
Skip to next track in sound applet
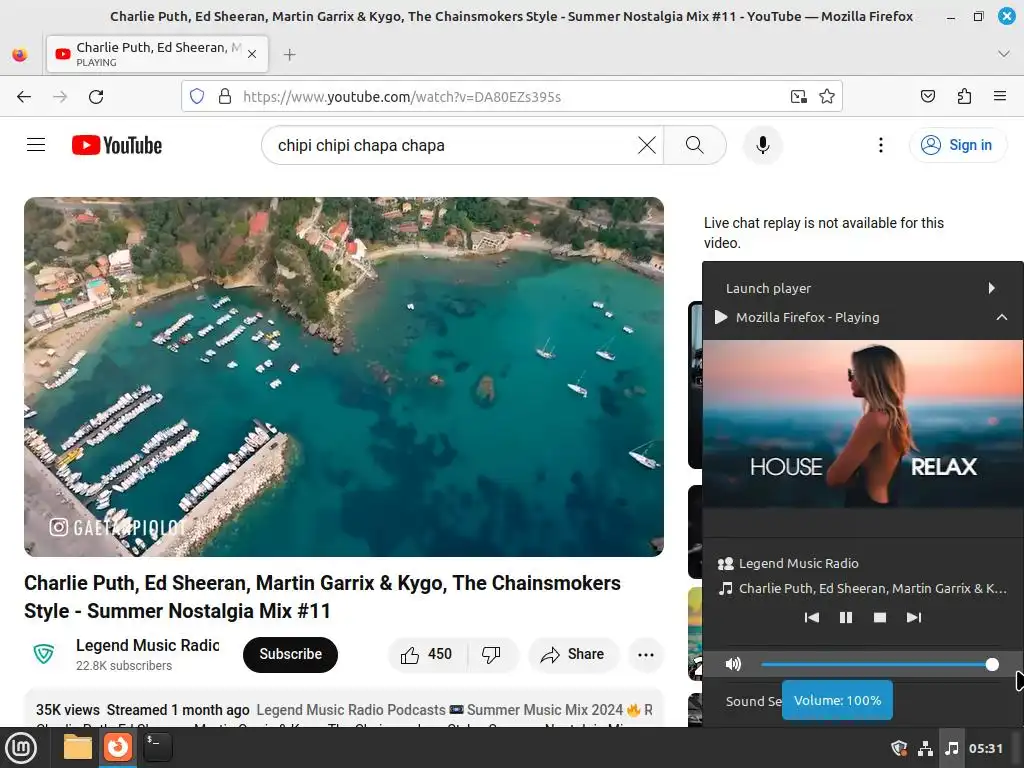pyautogui.click(x=914, y=617)
